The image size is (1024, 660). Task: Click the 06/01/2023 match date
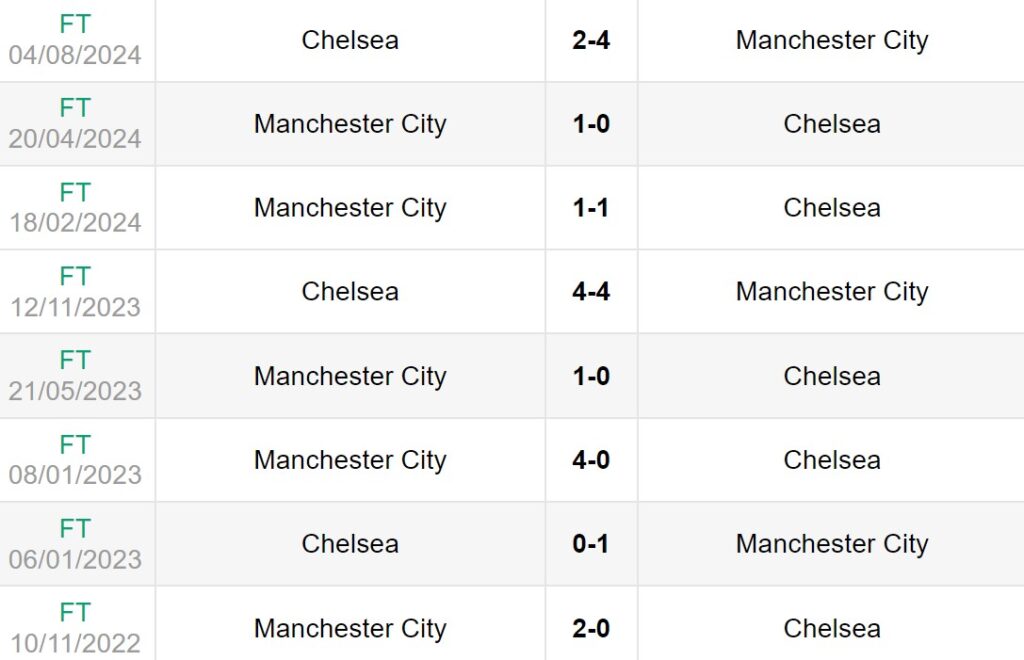point(75,558)
